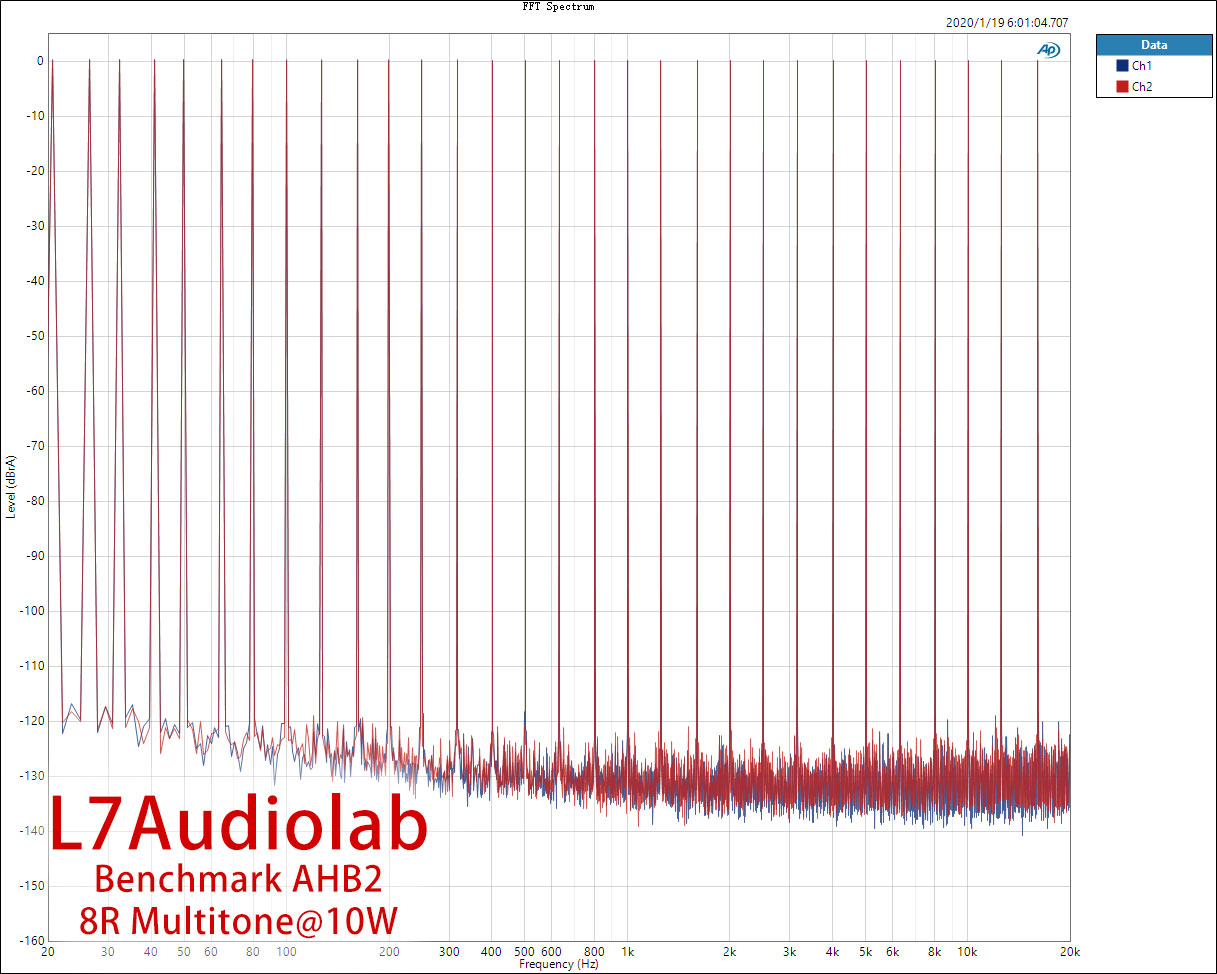The width and height of the screenshot is (1217, 974).
Task: Click the Data legend header
Action: (1153, 45)
